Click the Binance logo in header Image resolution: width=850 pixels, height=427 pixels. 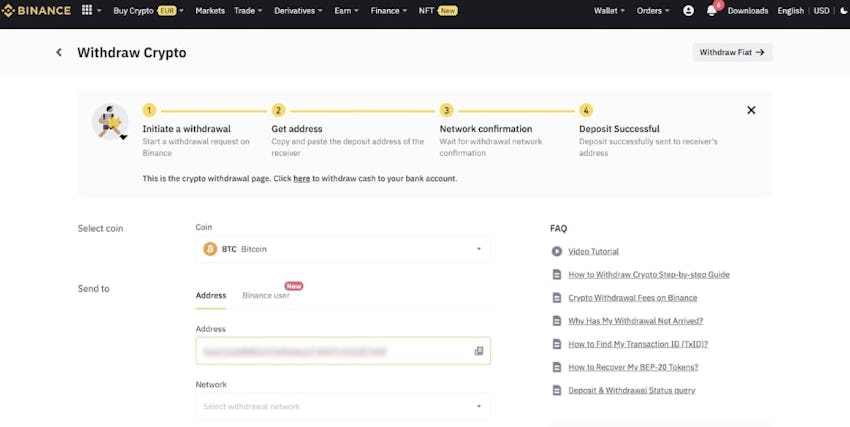tap(38, 11)
